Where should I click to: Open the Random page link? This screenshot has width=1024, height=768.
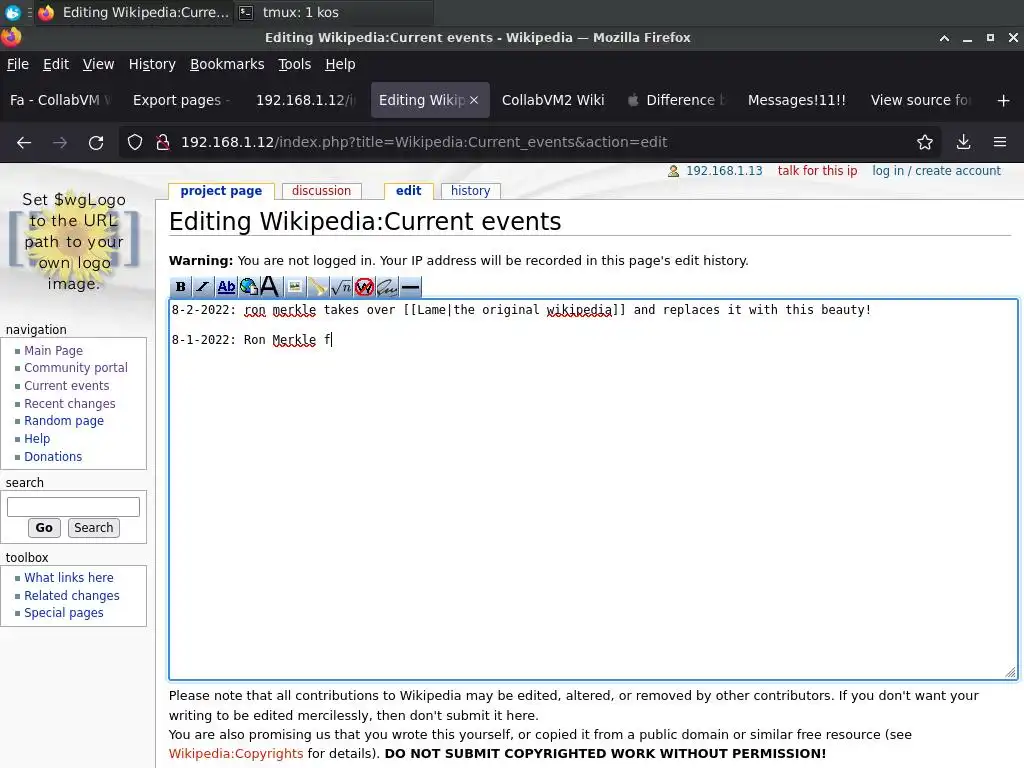pos(64,421)
